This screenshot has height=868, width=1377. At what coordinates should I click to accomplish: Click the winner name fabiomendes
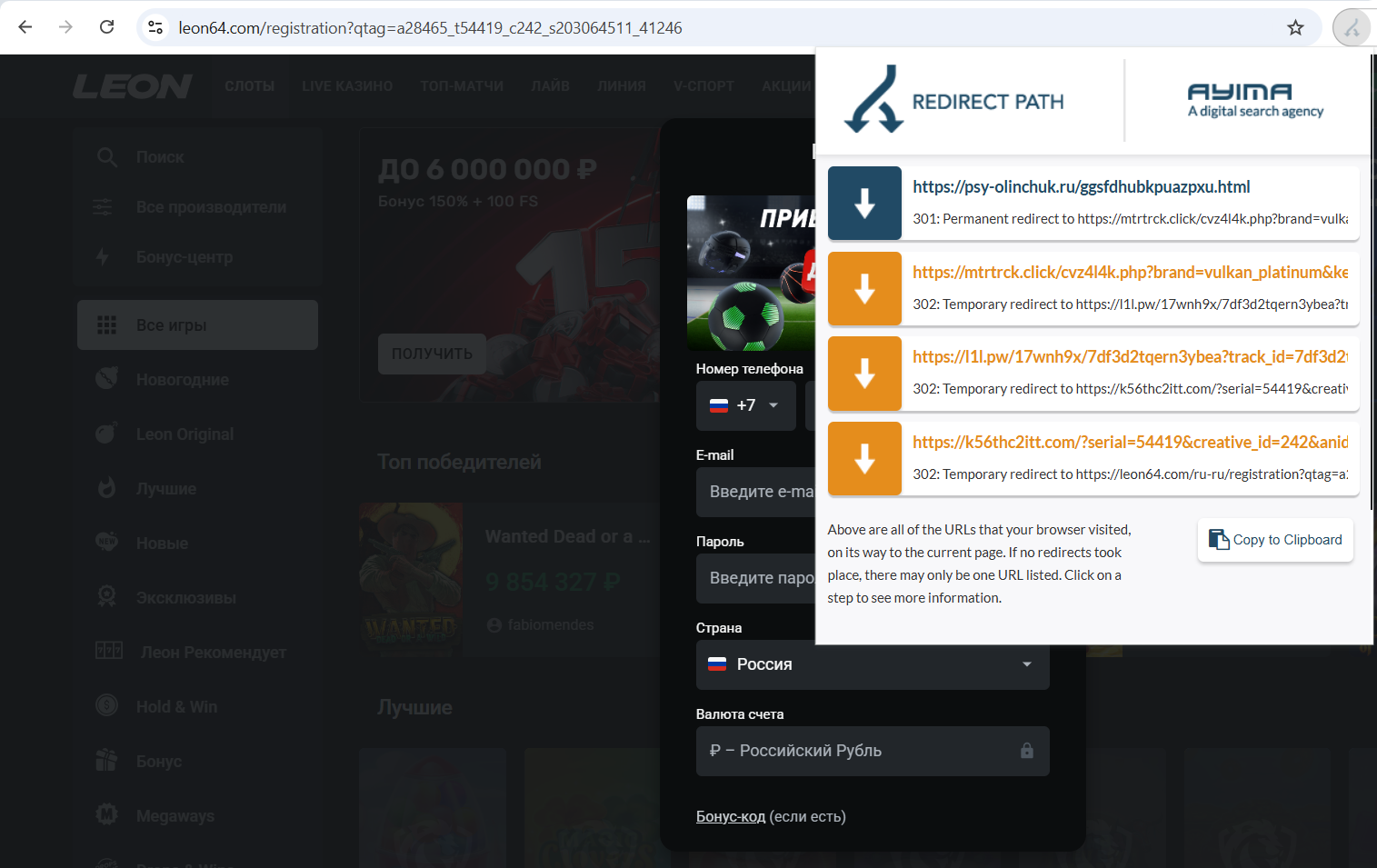pyautogui.click(x=551, y=625)
